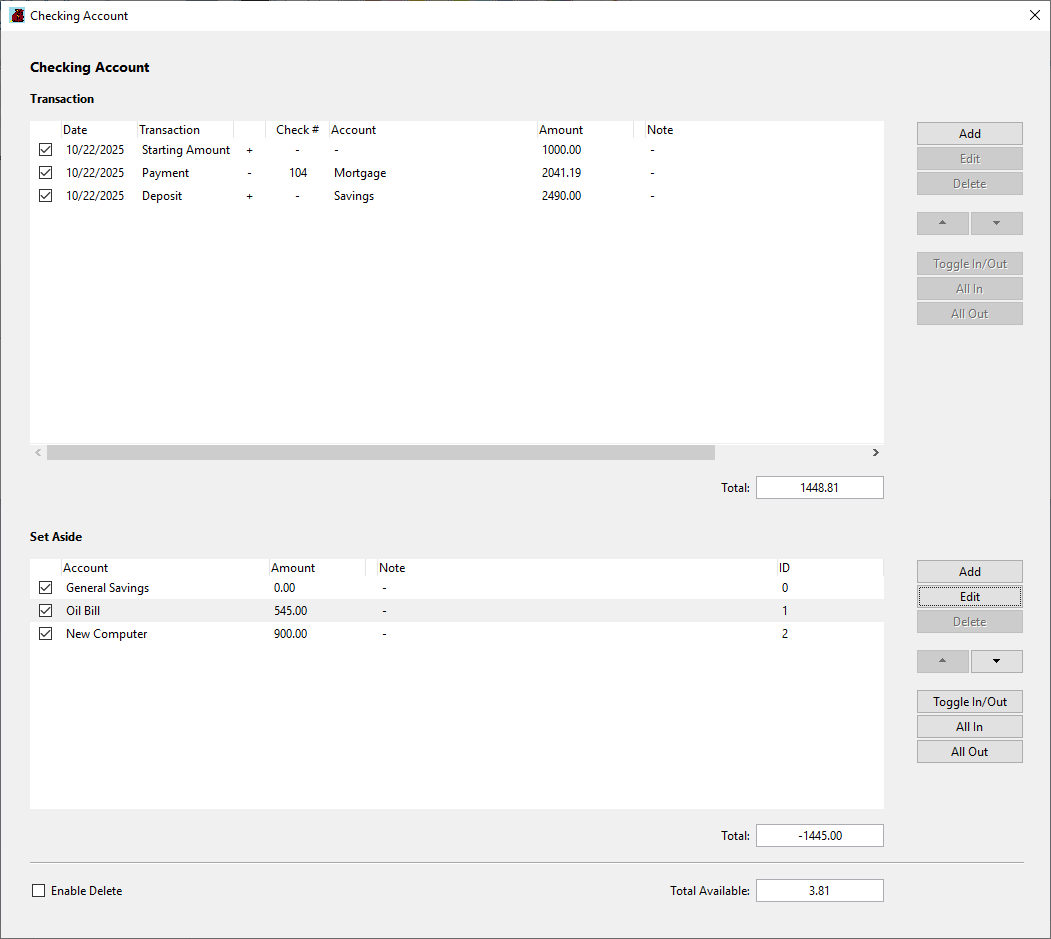Click the application icon in the title bar
The width and height of the screenshot is (1051, 939).
pos(16,15)
